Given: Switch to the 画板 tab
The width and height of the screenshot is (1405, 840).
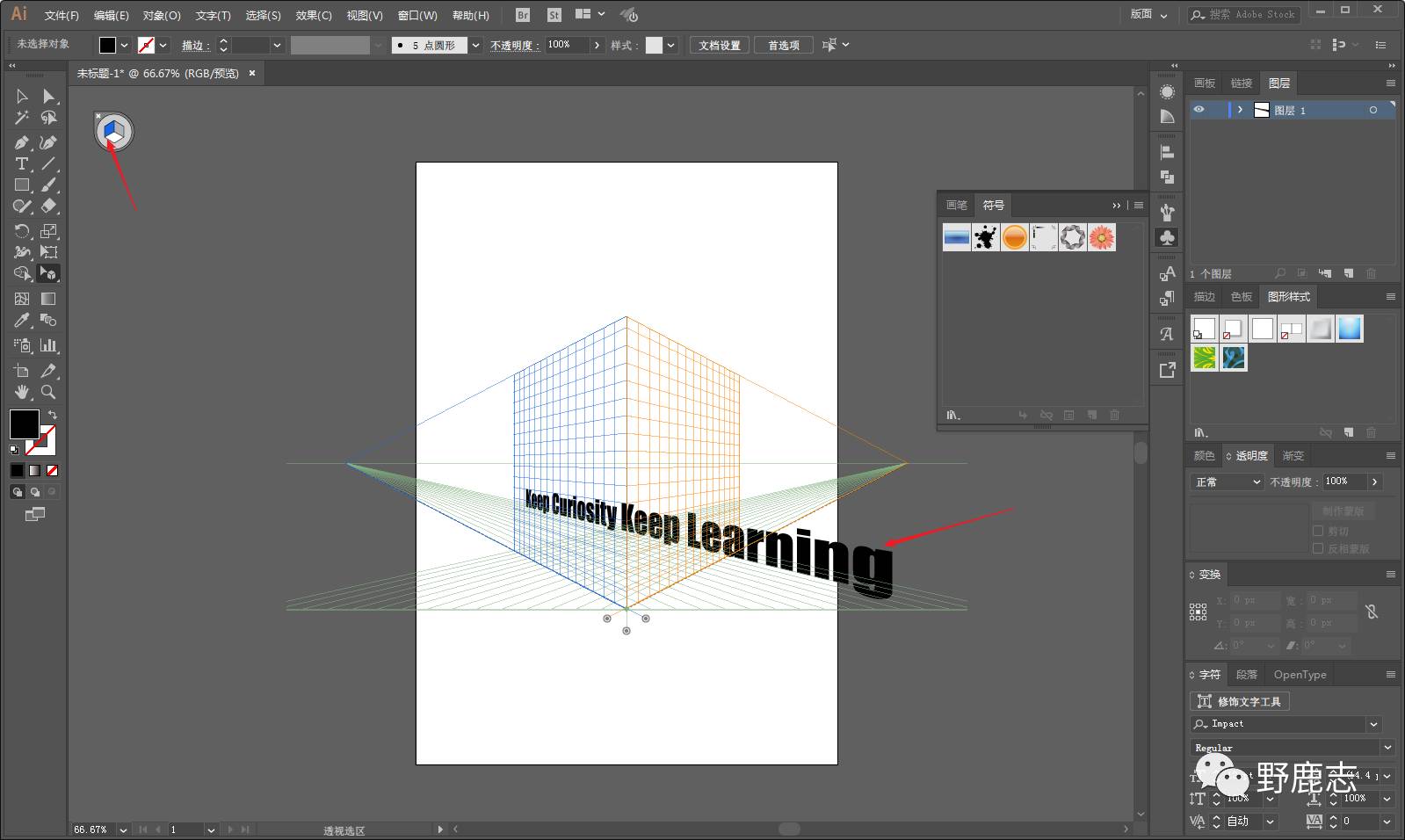Looking at the screenshot, I should (x=1204, y=83).
